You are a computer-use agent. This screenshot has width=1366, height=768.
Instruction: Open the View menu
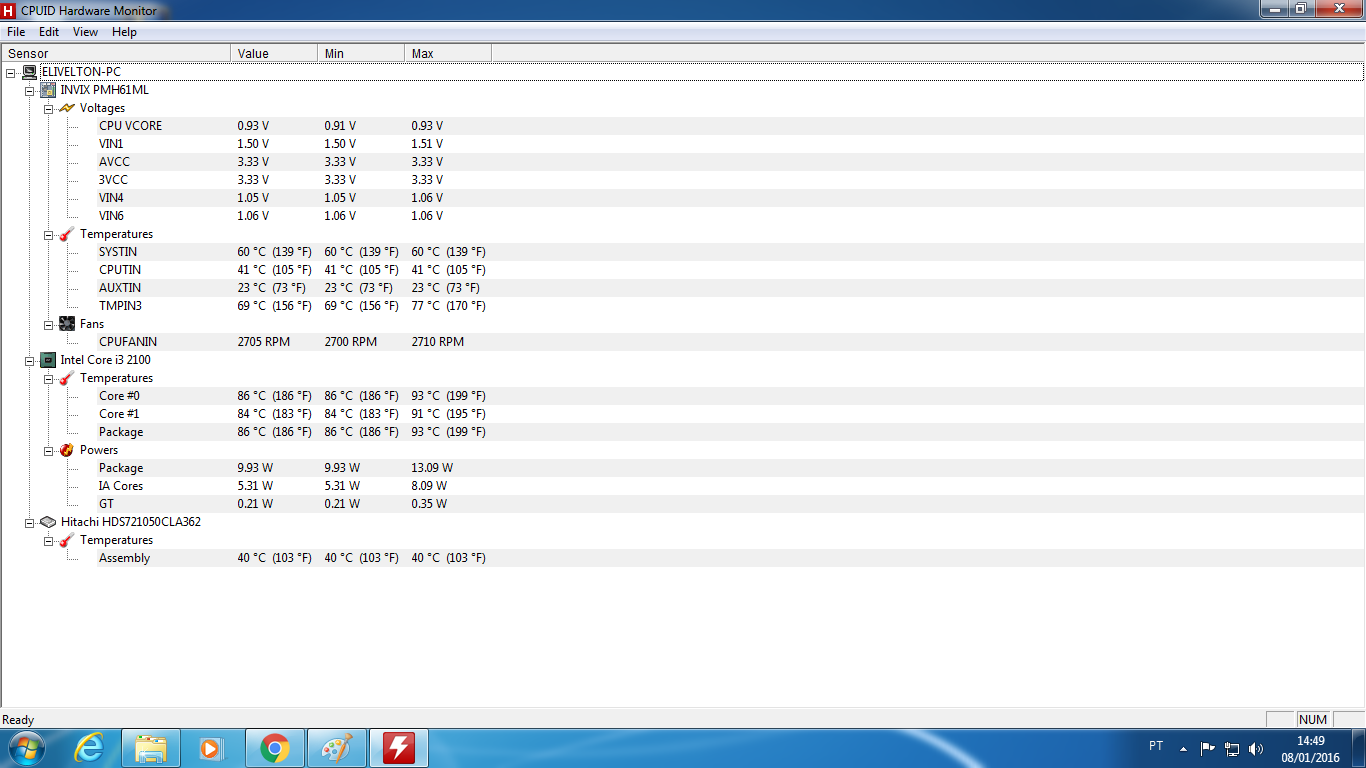(x=85, y=32)
